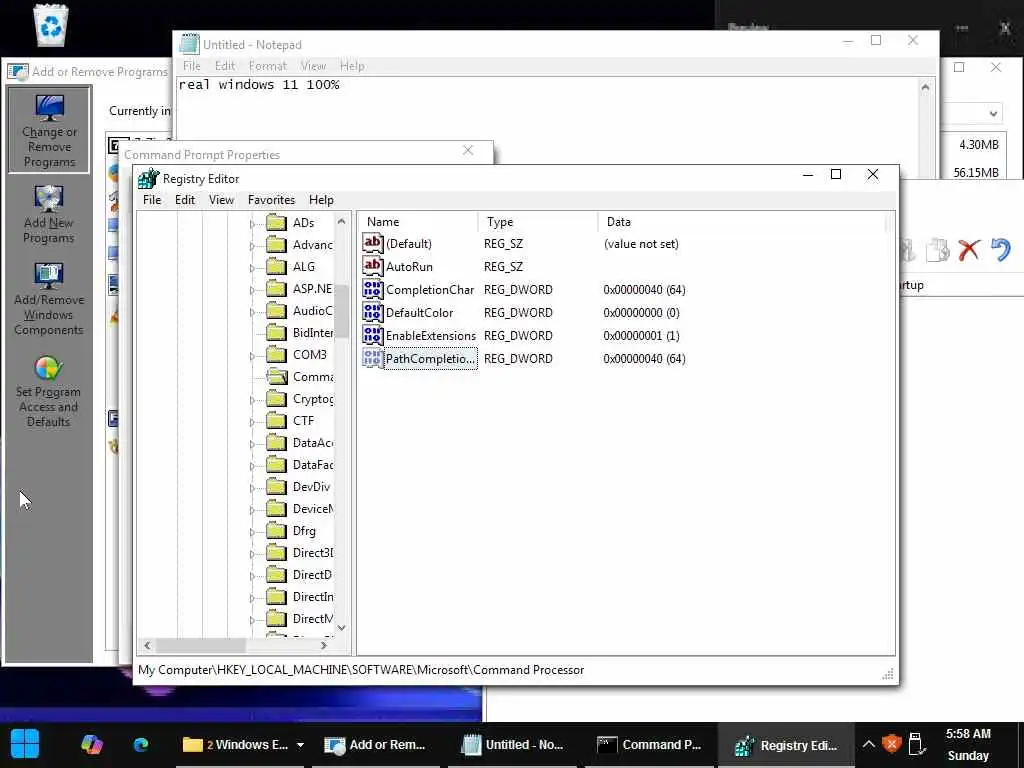Screen dimensions: 1024x768
Task: Show hidden tray icons chevron
Action: point(868,744)
